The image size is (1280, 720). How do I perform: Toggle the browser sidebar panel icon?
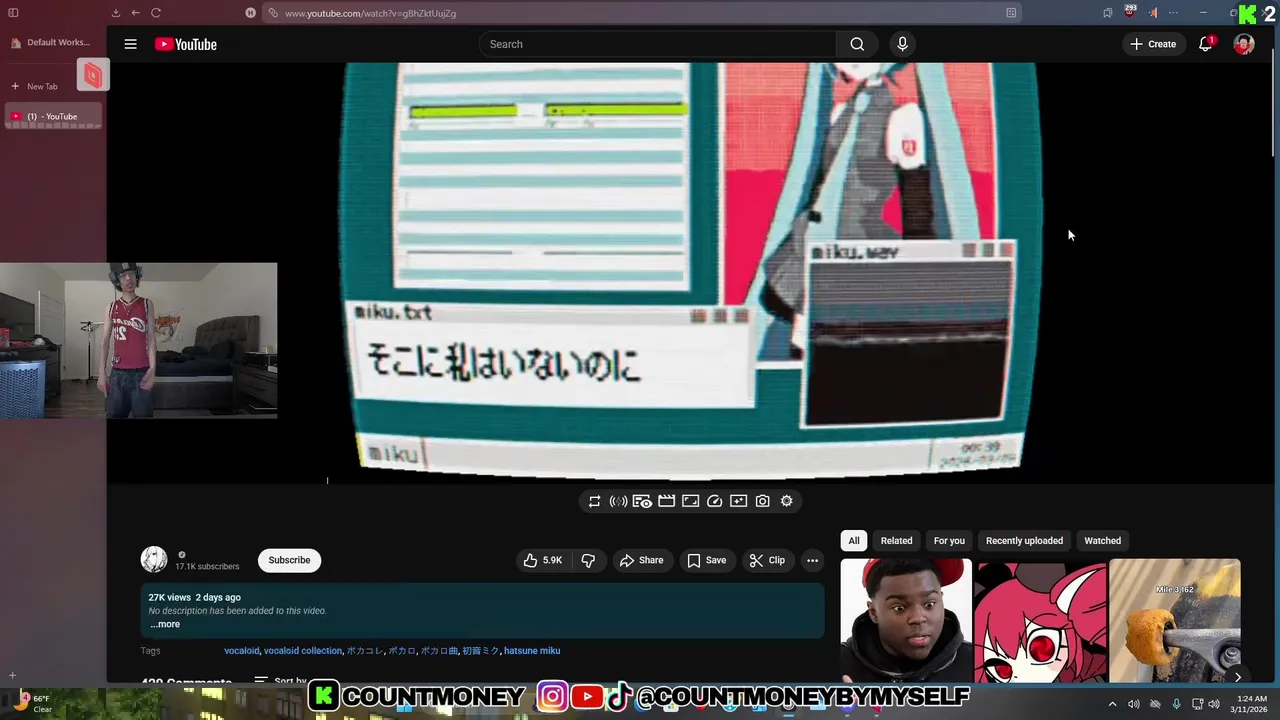pyautogui.click(x=13, y=13)
